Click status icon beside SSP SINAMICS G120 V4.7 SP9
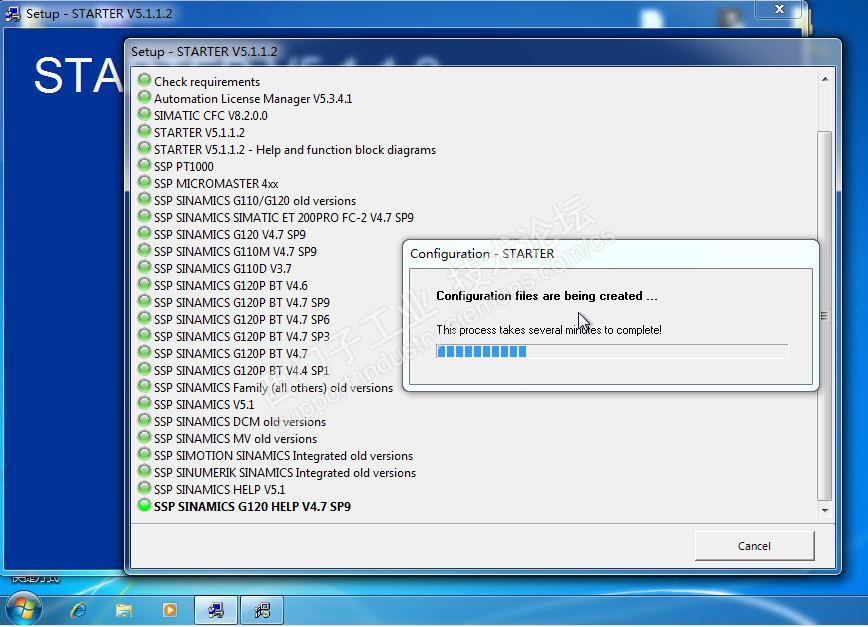 tap(144, 234)
